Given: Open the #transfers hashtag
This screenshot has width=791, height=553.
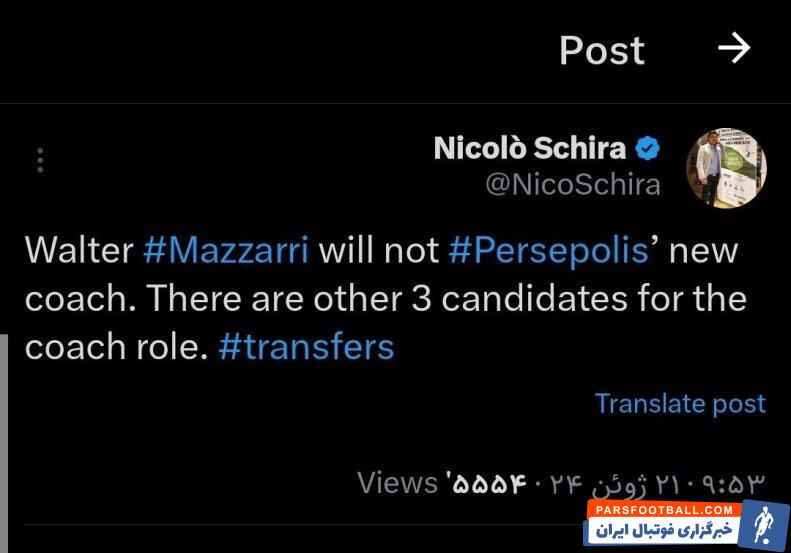Looking at the screenshot, I should coord(305,346).
